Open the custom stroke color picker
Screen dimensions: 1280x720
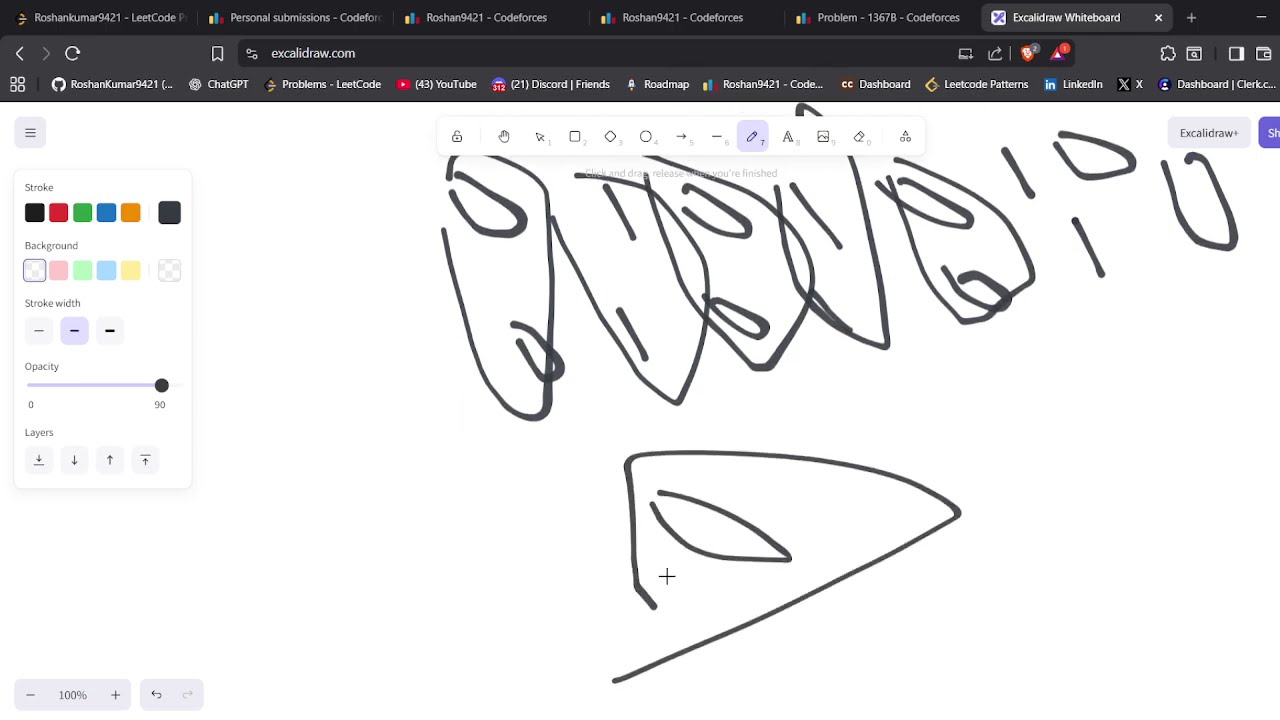click(169, 212)
